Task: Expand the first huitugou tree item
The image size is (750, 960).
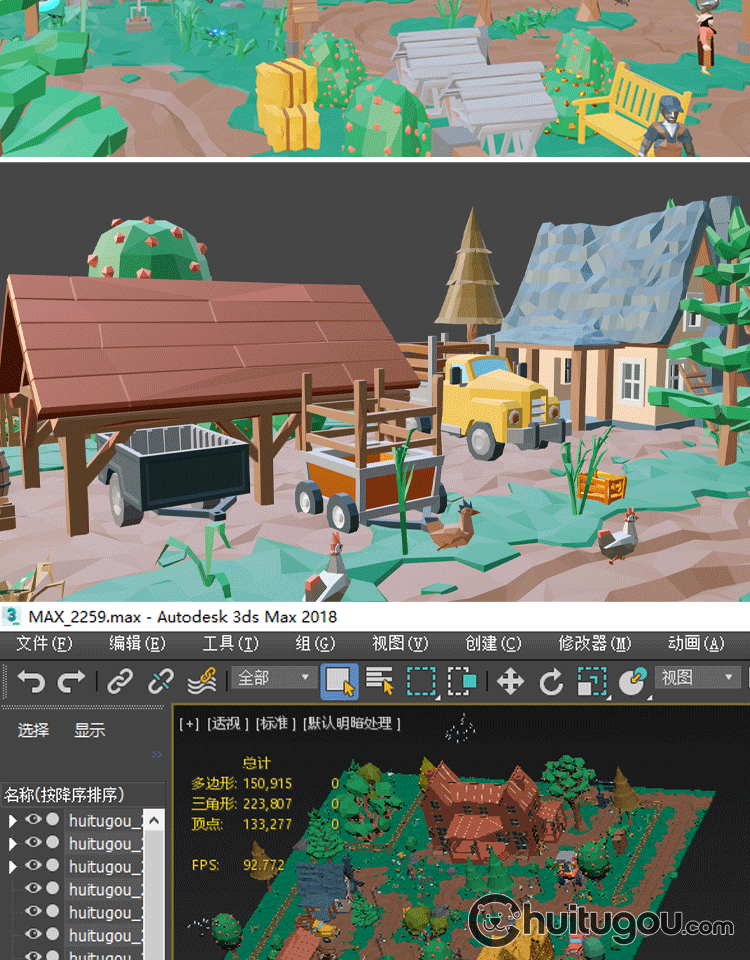Action: tap(13, 820)
